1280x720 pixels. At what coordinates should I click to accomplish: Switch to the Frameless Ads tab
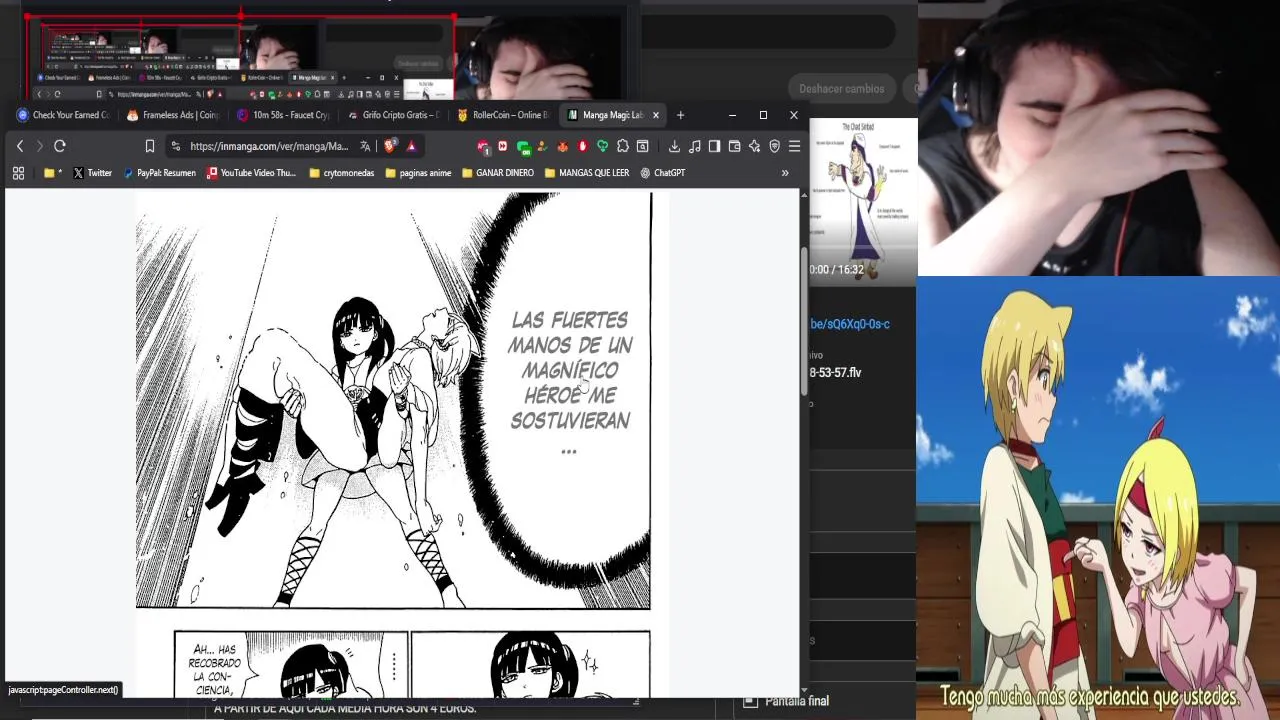172,115
